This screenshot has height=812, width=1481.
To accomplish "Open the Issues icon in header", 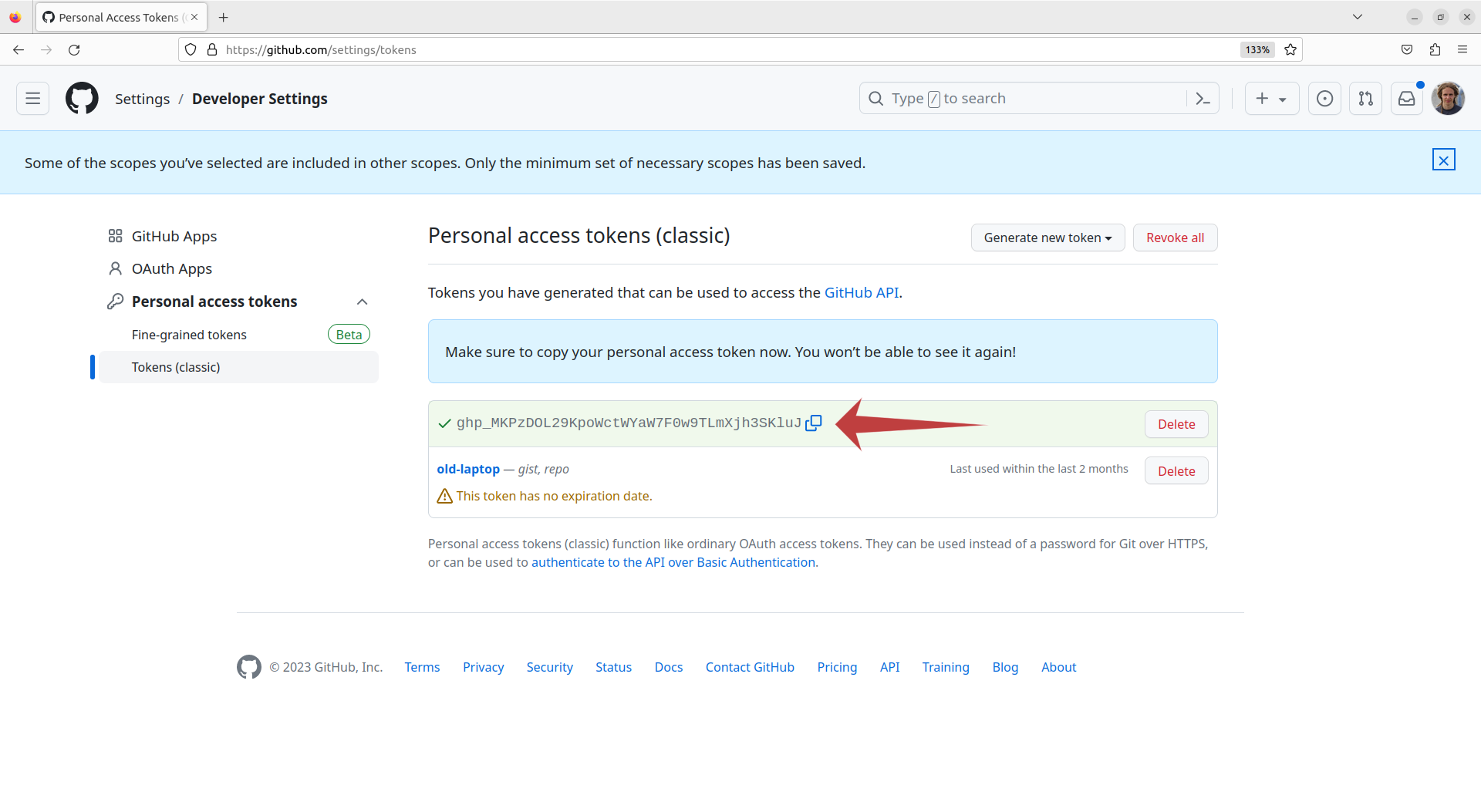I will click(1324, 99).
